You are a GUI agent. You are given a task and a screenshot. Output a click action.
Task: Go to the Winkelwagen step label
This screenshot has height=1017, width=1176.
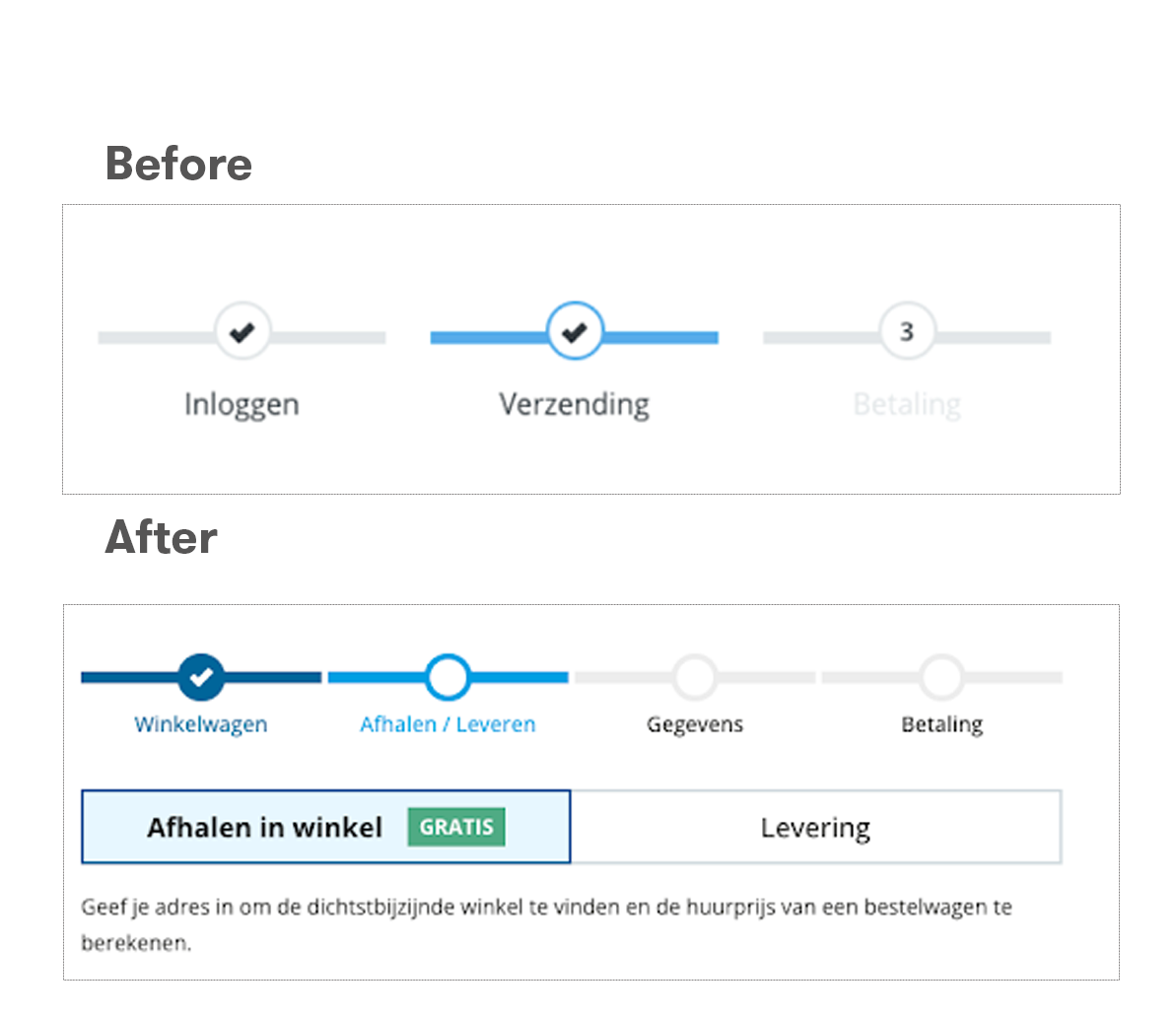click(x=201, y=724)
